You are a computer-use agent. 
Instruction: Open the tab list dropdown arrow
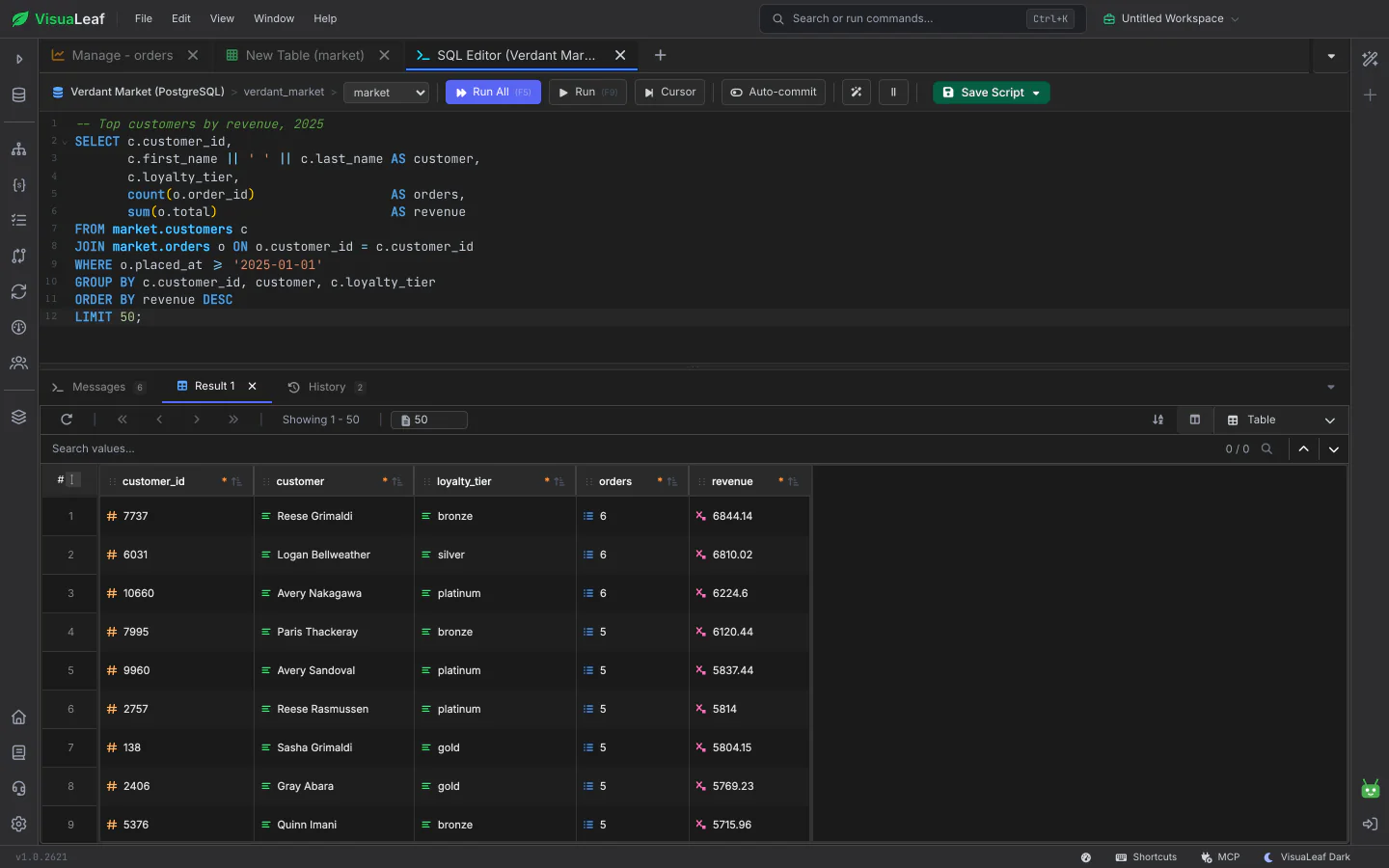[x=1331, y=56]
